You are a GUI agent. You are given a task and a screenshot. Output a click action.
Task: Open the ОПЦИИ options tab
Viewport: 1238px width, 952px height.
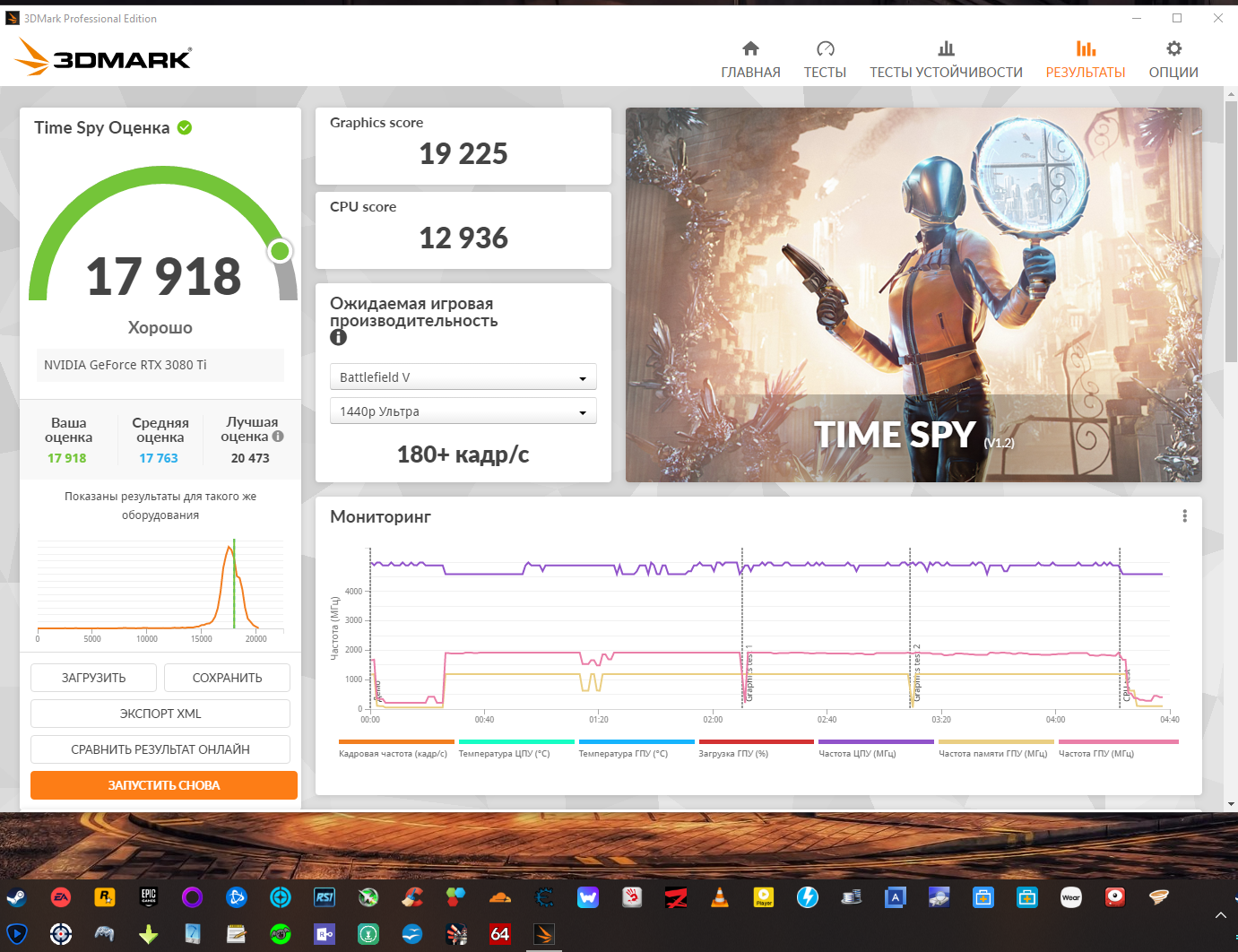pyautogui.click(x=1173, y=59)
